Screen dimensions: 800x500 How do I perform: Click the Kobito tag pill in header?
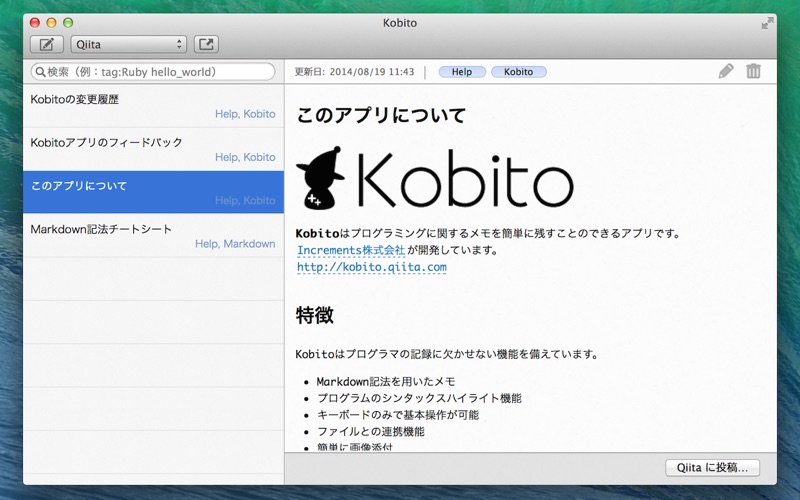pos(518,72)
